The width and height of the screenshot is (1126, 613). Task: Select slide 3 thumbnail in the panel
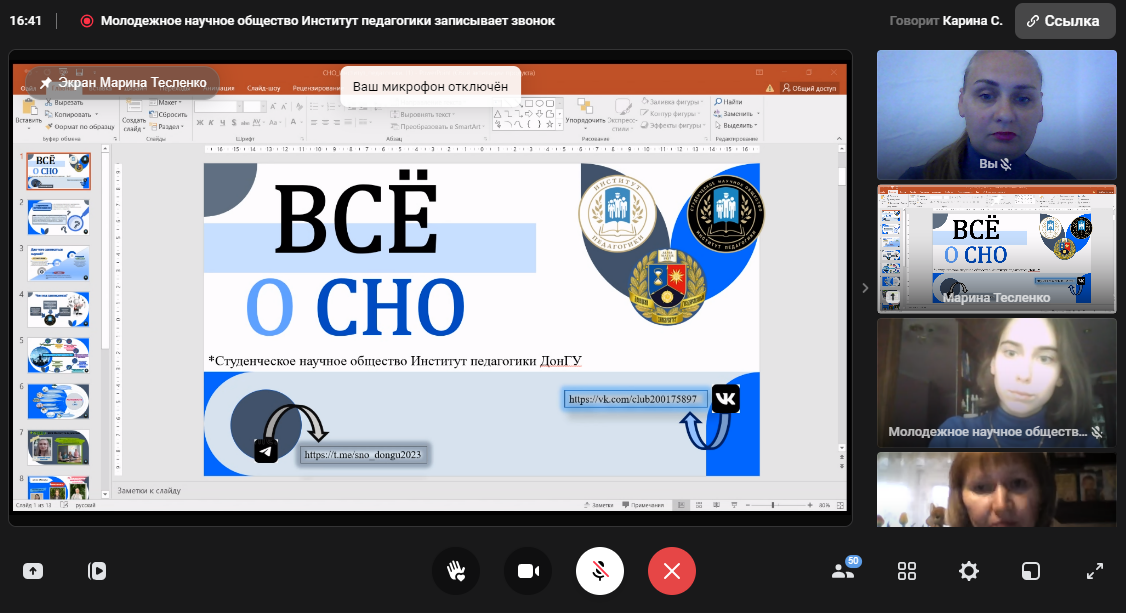coord(58,263)
